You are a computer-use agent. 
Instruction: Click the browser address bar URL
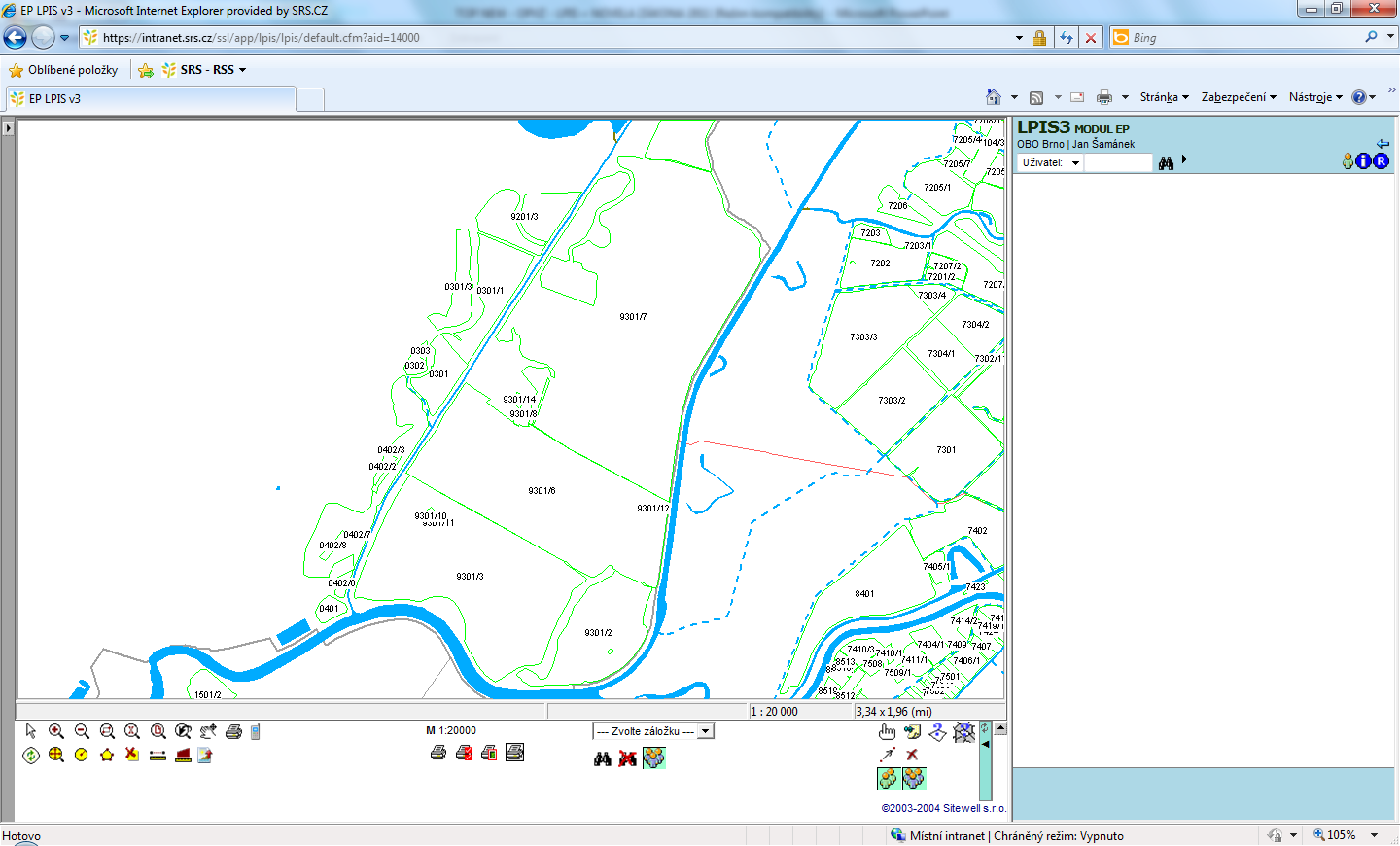262,38
